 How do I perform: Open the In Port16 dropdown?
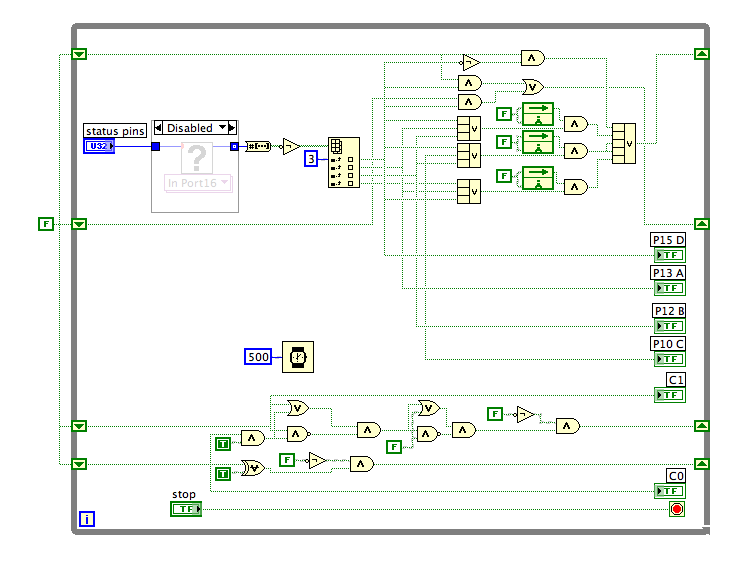[196, 182]
